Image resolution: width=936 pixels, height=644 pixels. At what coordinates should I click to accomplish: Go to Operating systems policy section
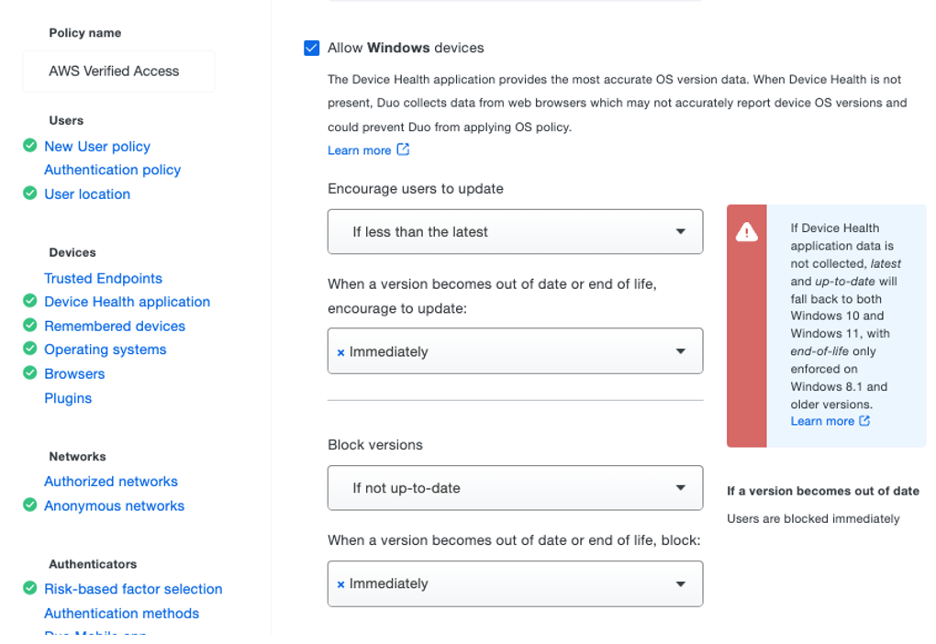coord(105,349)
